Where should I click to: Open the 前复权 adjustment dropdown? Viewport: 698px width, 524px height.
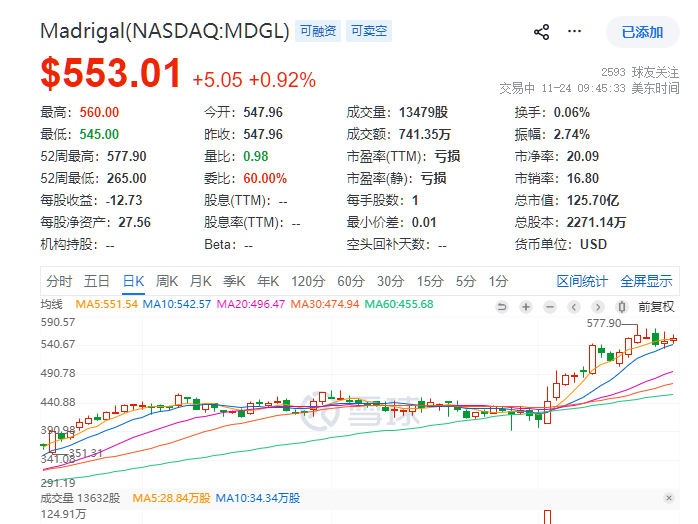656,307
